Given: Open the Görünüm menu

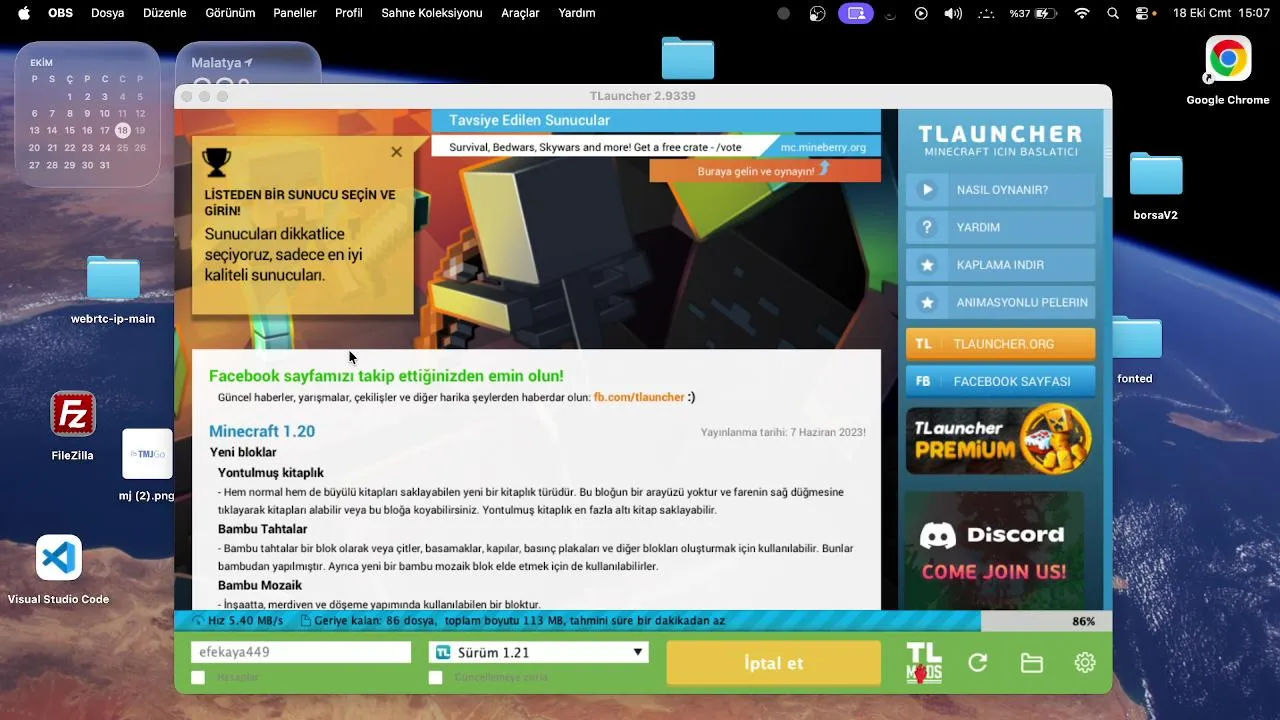Looking at the screenshot, I should point(230,13).
